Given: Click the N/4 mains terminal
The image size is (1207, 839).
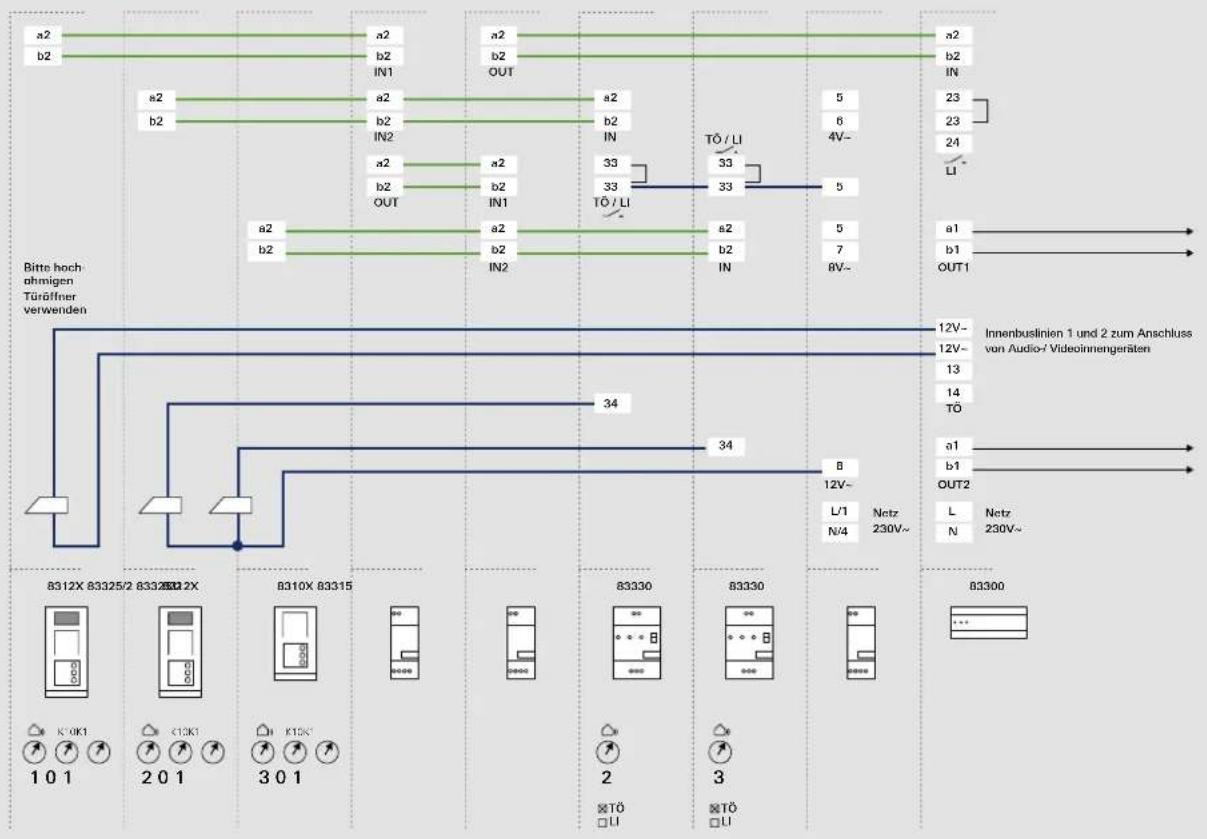Looking at the screenshot, I should pos(840,531).
